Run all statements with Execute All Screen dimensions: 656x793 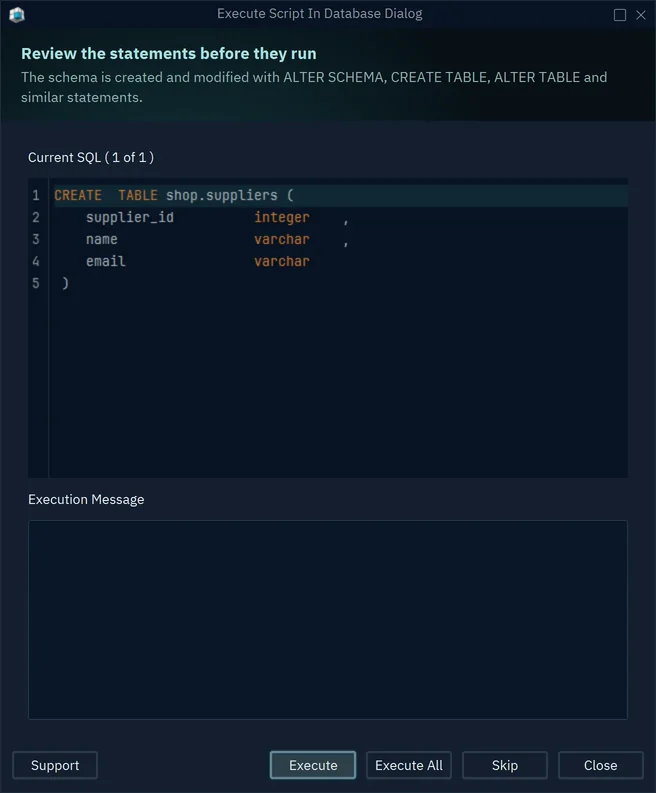pyautogui.click(x=409, y=765)
